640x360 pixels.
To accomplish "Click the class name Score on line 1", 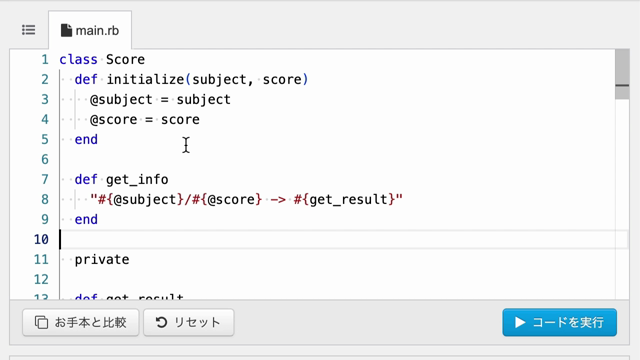I will (x=125, y=60).
